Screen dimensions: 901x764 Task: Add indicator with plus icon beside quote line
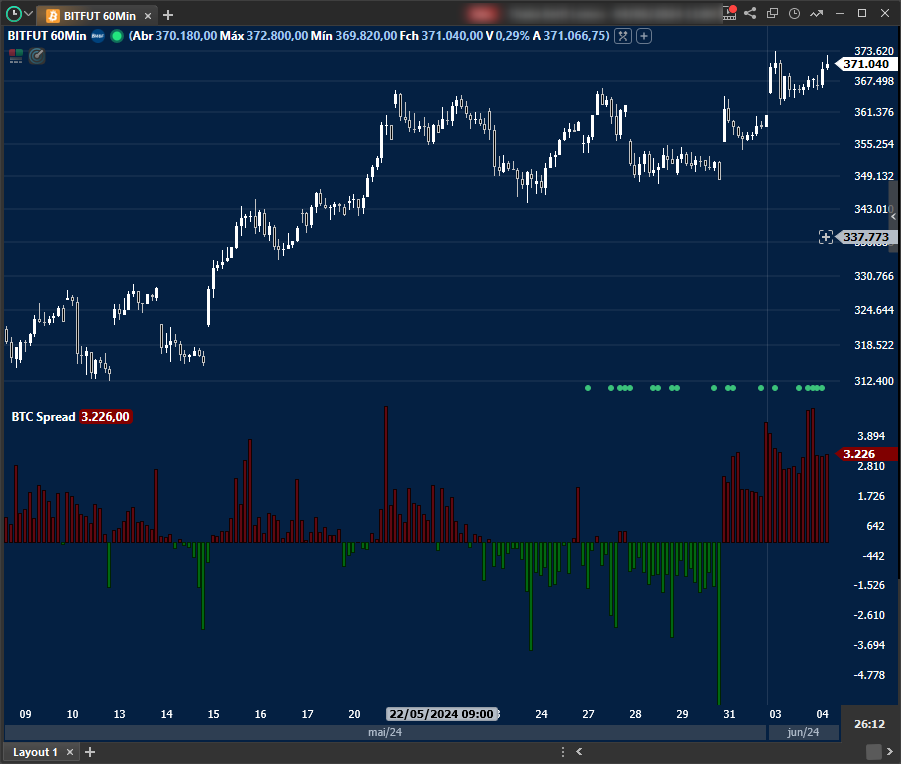[644, 36]
